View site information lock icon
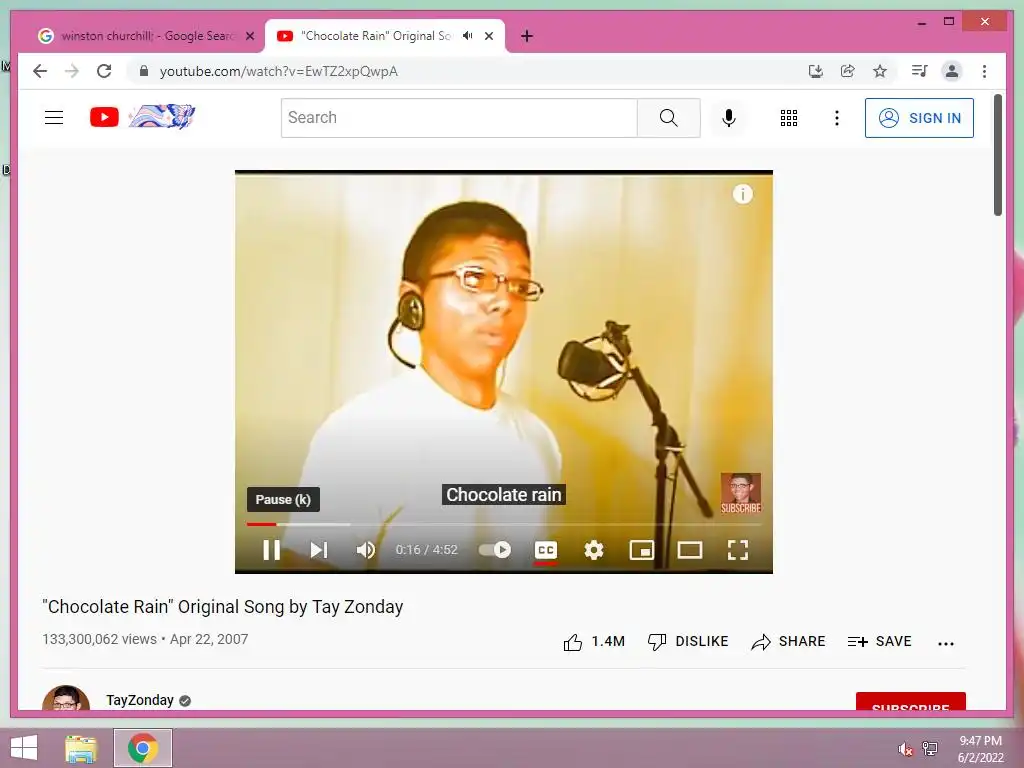1024x768 pixels. point(144,71)
